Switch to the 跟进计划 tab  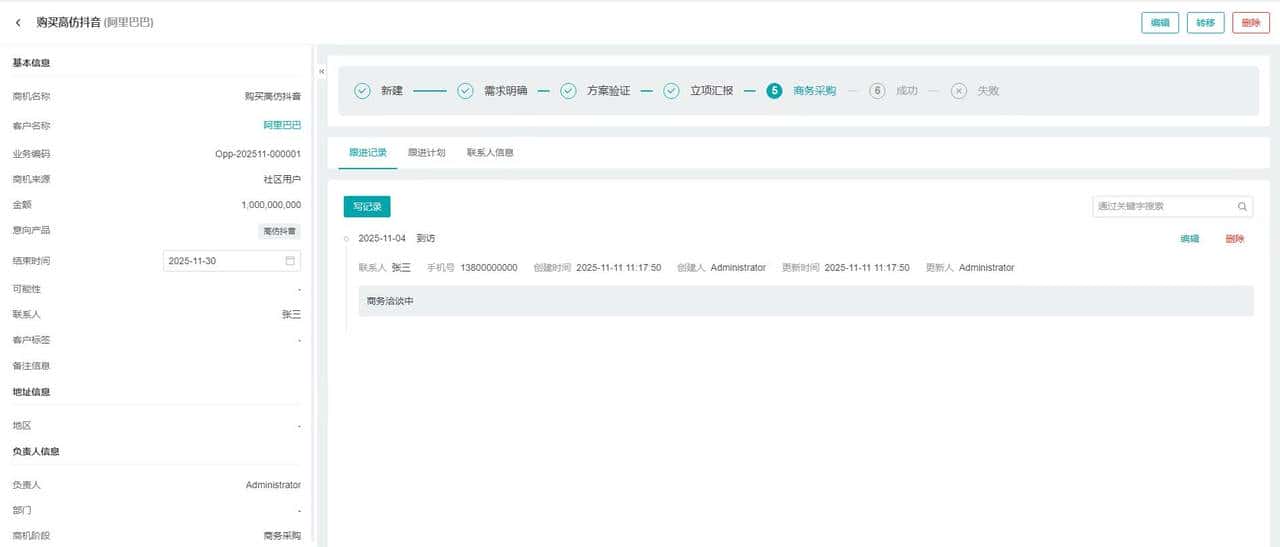(x=427, y=153)
